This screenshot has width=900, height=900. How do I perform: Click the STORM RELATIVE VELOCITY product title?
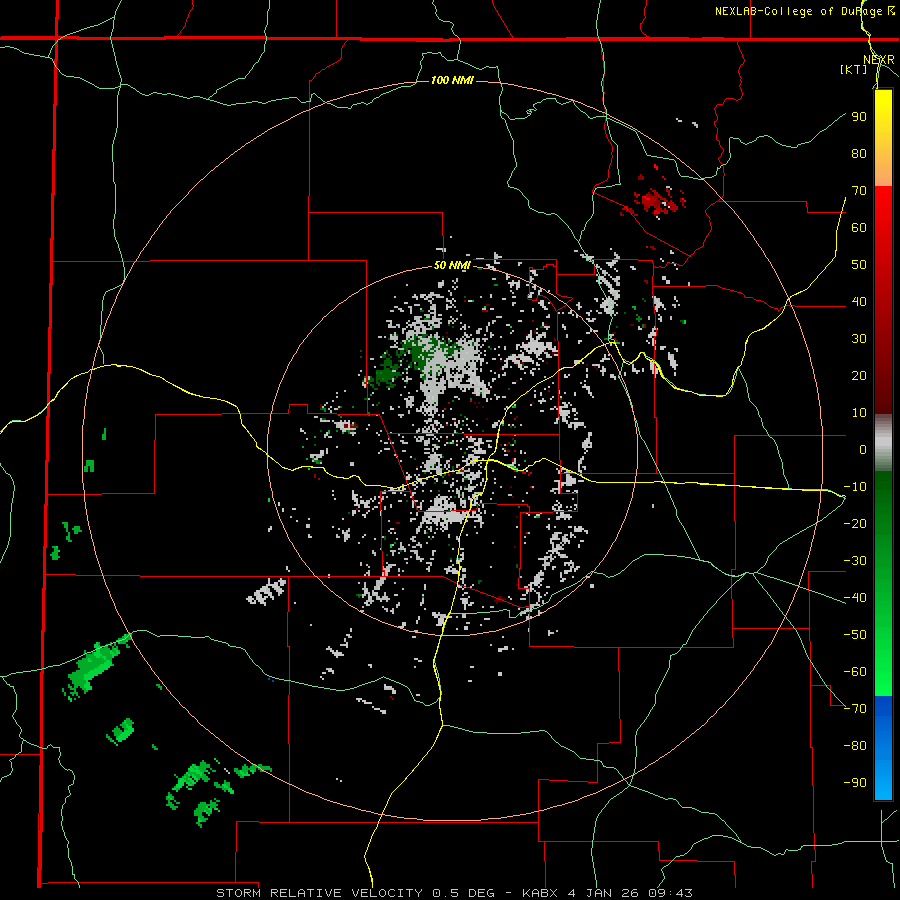[x=320, y=893]
